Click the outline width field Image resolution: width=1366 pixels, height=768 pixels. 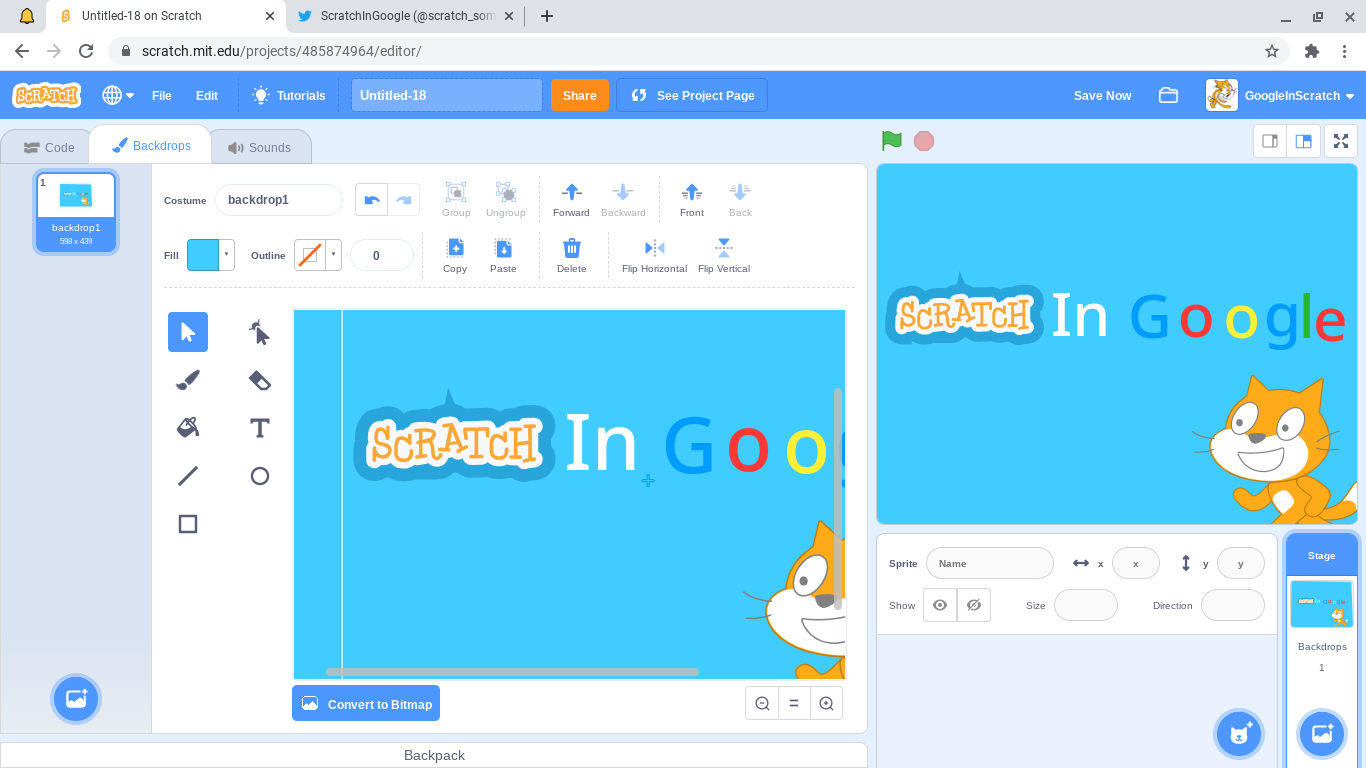point(382,255)
